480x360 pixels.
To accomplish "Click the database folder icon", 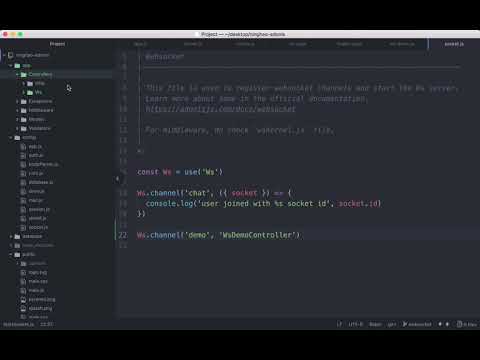I will pyautogui.click(x=17, y=236).
